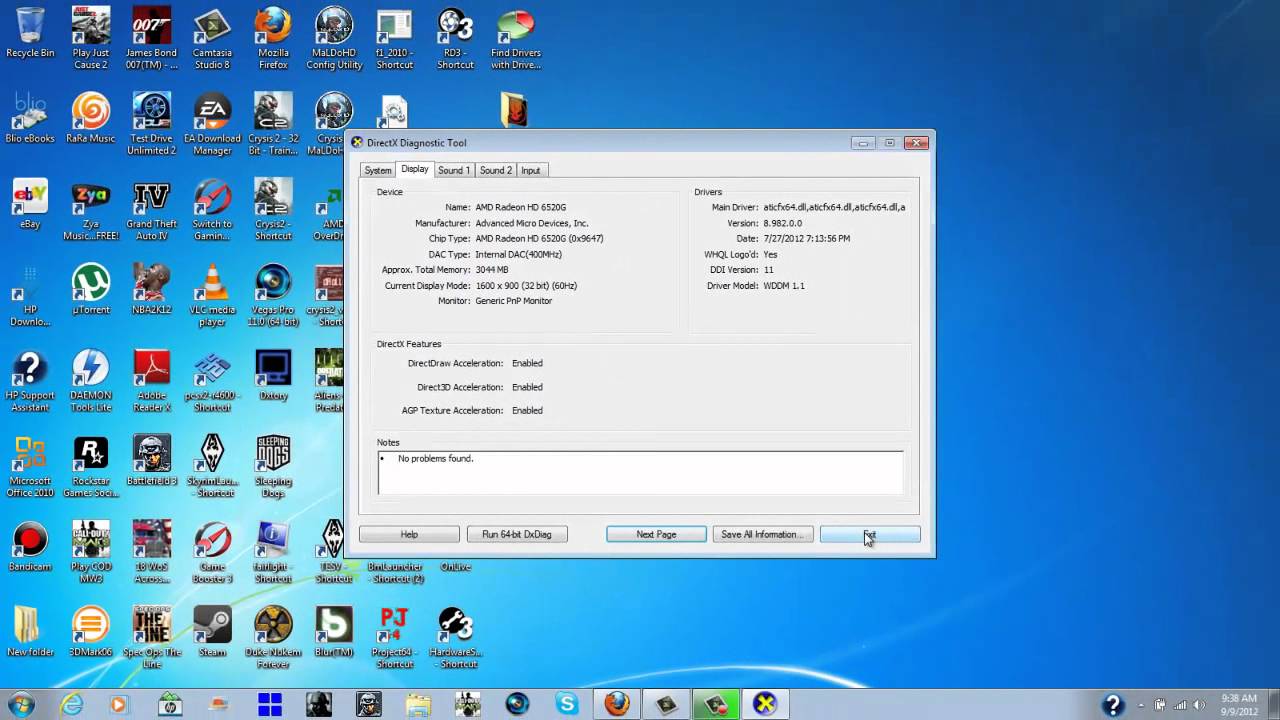The image size is (1280, 720).
Task: Click the Run 64-bit DxDiag button
Action: click(516, 535)
